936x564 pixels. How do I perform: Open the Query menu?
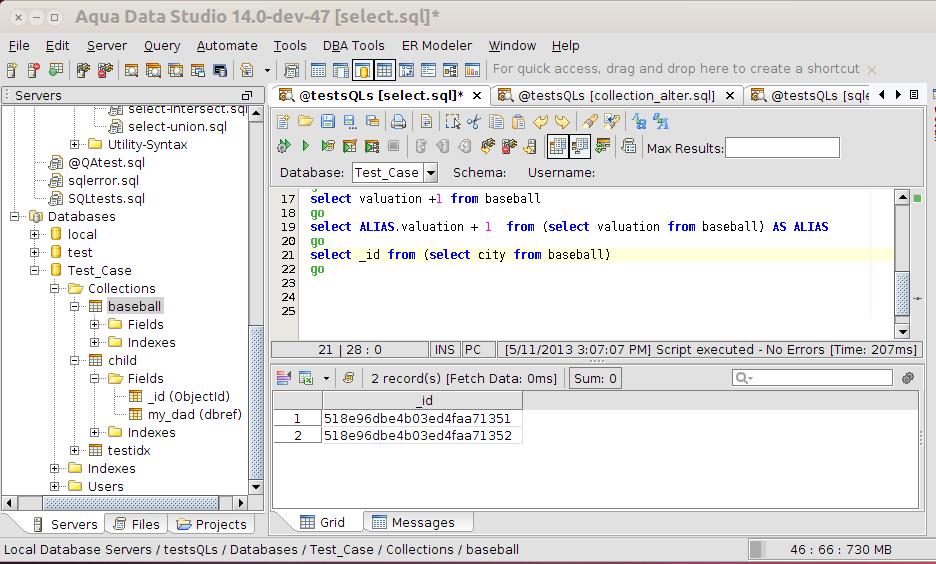[162, 46]
